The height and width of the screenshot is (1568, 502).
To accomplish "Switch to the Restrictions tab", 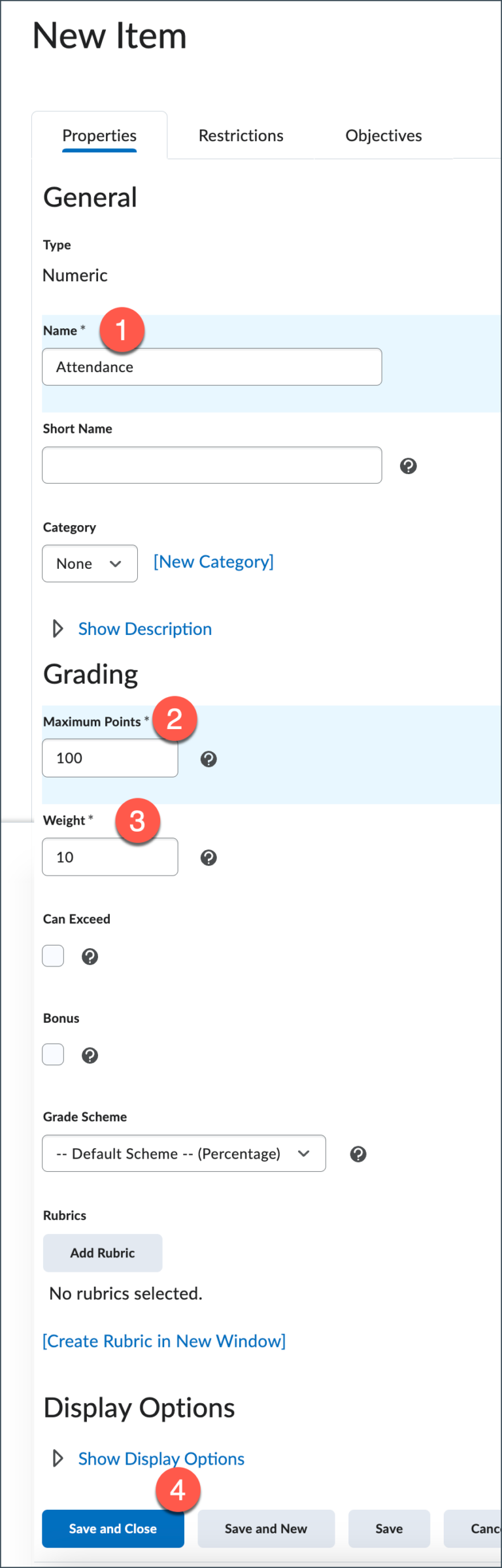I will click(x=241, y=135).
